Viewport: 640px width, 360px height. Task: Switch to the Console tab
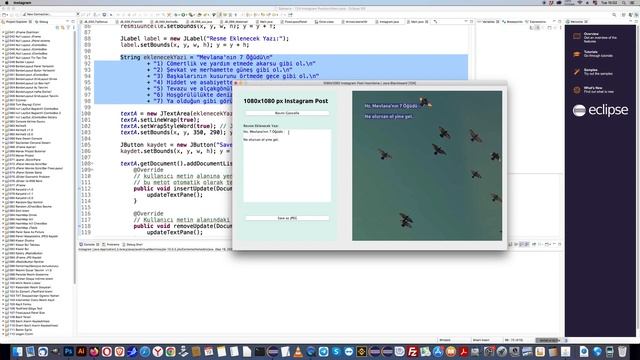(89, 244)
